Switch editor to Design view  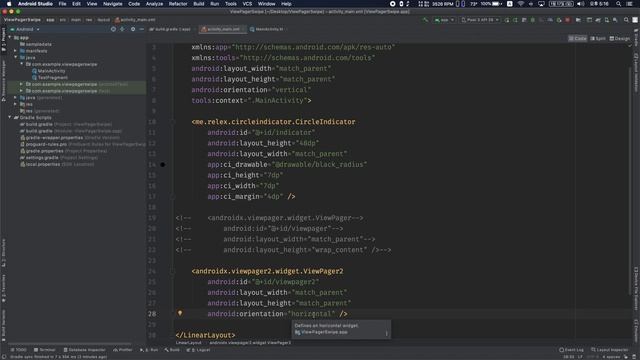click(620, 38)
